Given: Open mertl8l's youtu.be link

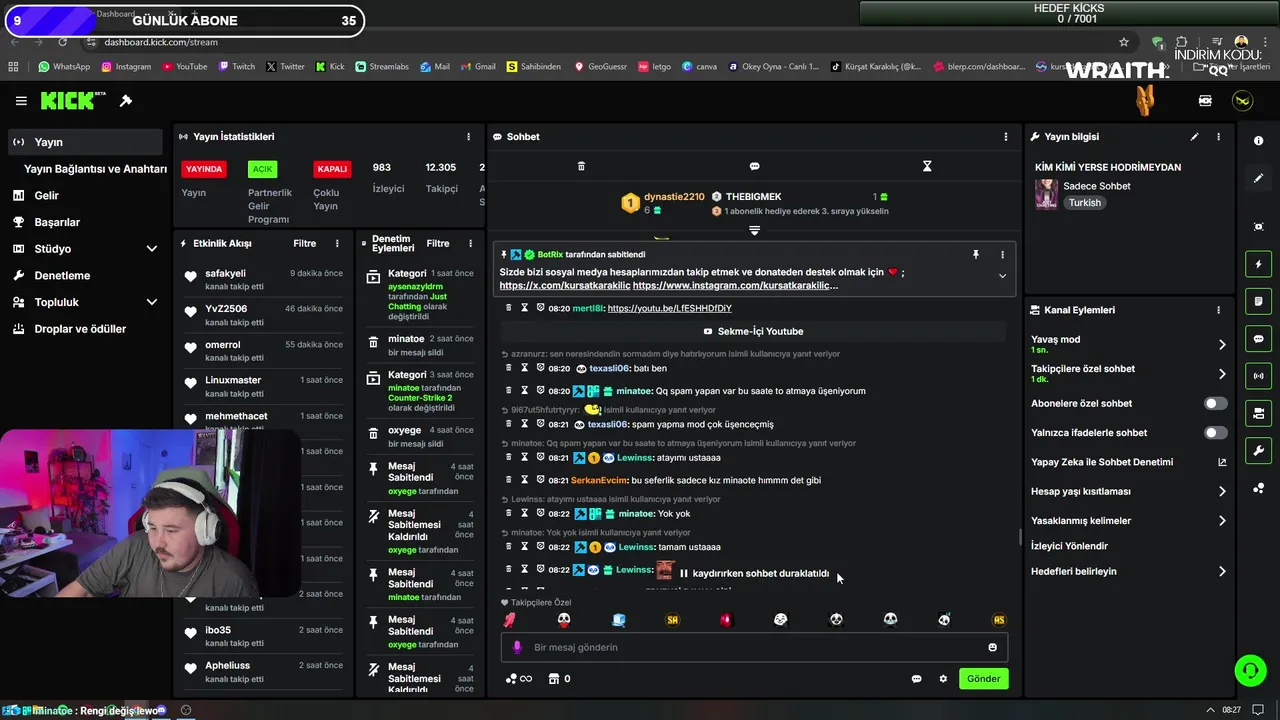Looking at the screenshot, I should click(669, 308).
